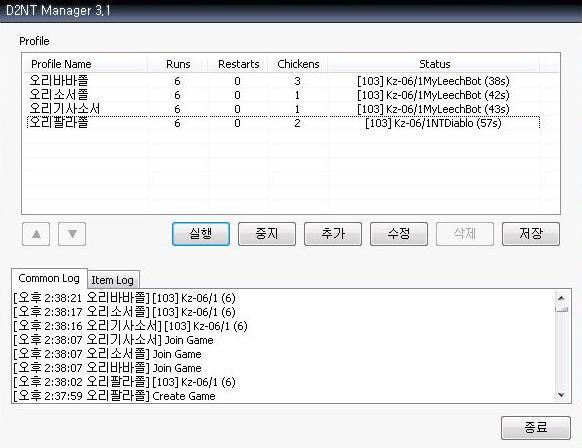
Task: Sort by Runs column header
Action: tap(178, 64)
